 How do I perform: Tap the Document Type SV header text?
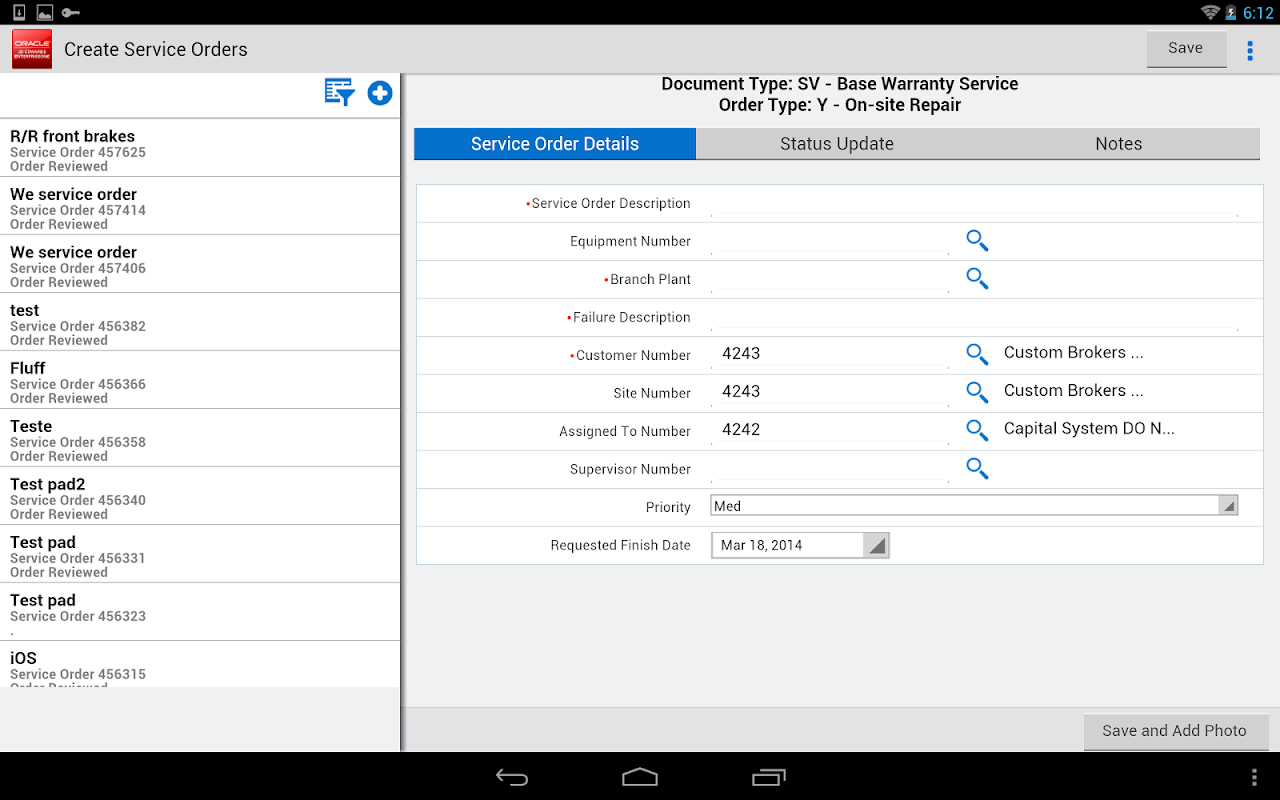tap(840, 84)
